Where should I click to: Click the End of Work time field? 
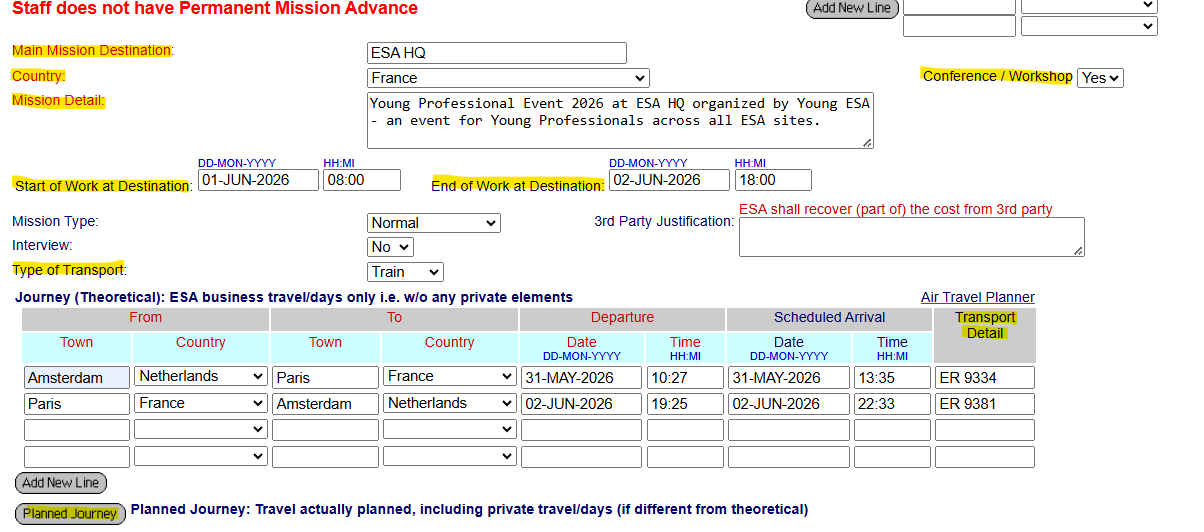773,180
